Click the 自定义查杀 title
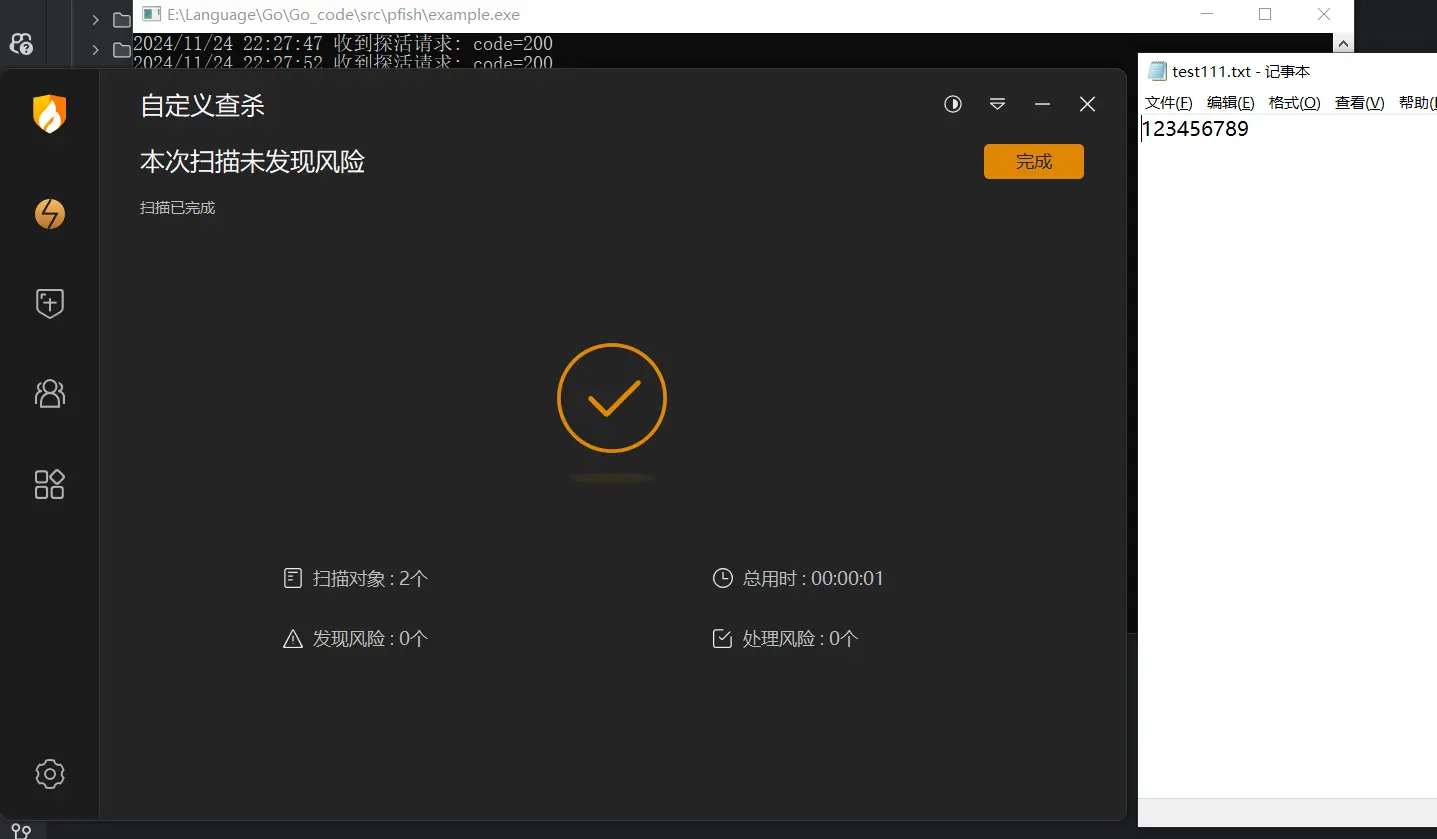This screenshot has width=1437, height=839. pyautogui.click(x=202, y=106)
